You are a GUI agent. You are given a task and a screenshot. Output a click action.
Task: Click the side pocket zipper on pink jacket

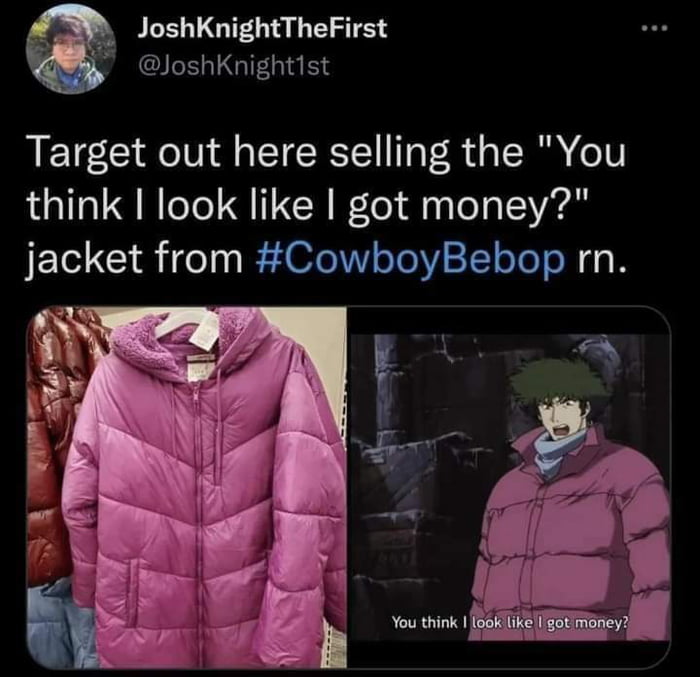(133, 593)
